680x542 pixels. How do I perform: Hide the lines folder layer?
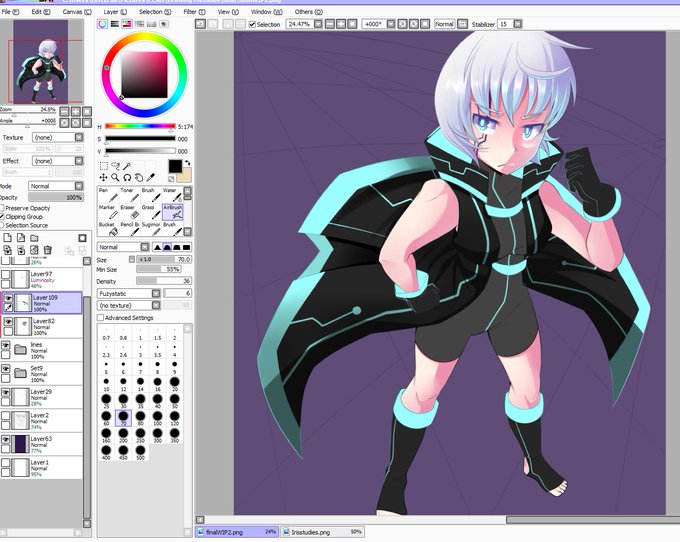point(6,346)
